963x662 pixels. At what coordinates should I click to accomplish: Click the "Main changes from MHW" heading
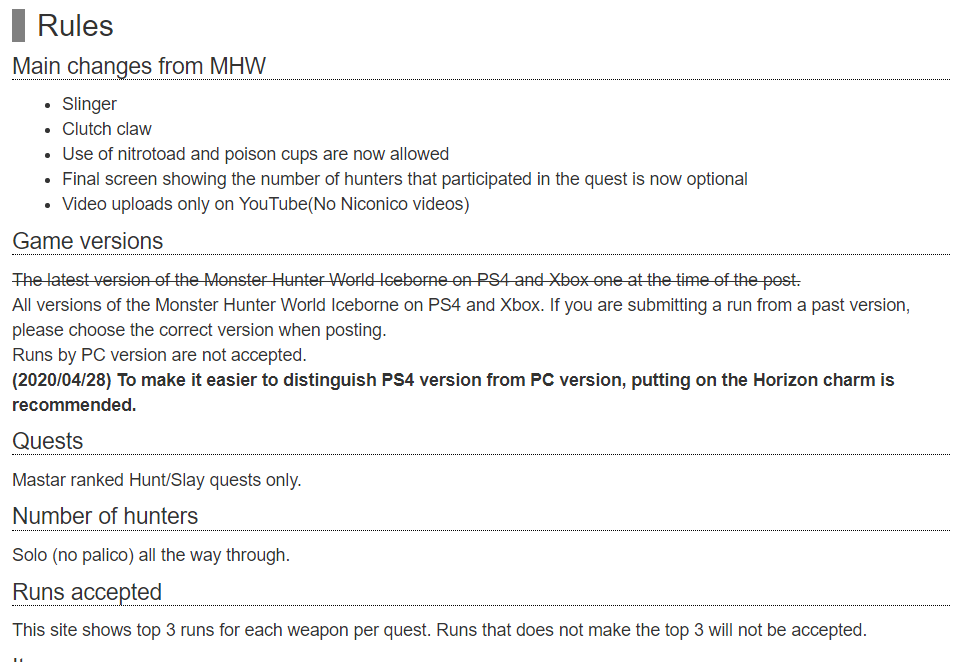pyautogui.click(x=139, y=67)
